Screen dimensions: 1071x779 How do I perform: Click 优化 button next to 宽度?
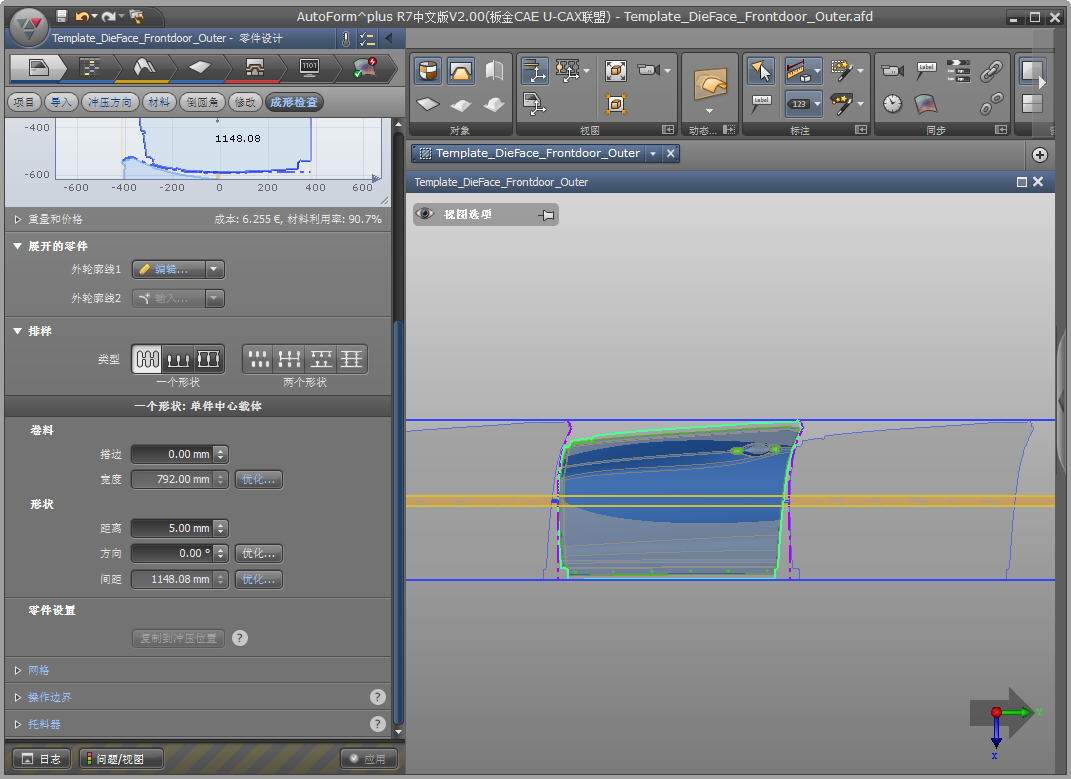pyautogui.click(x=258, y=479)
